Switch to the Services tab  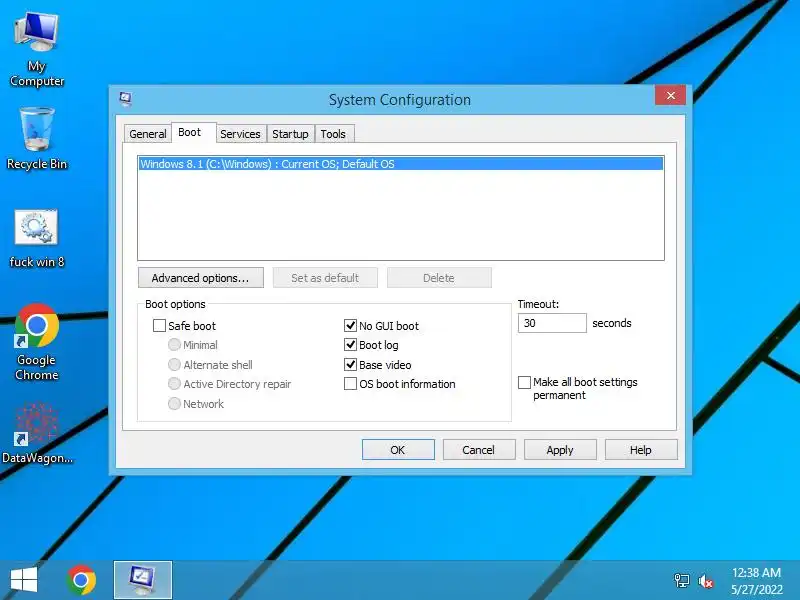point(240,134)
